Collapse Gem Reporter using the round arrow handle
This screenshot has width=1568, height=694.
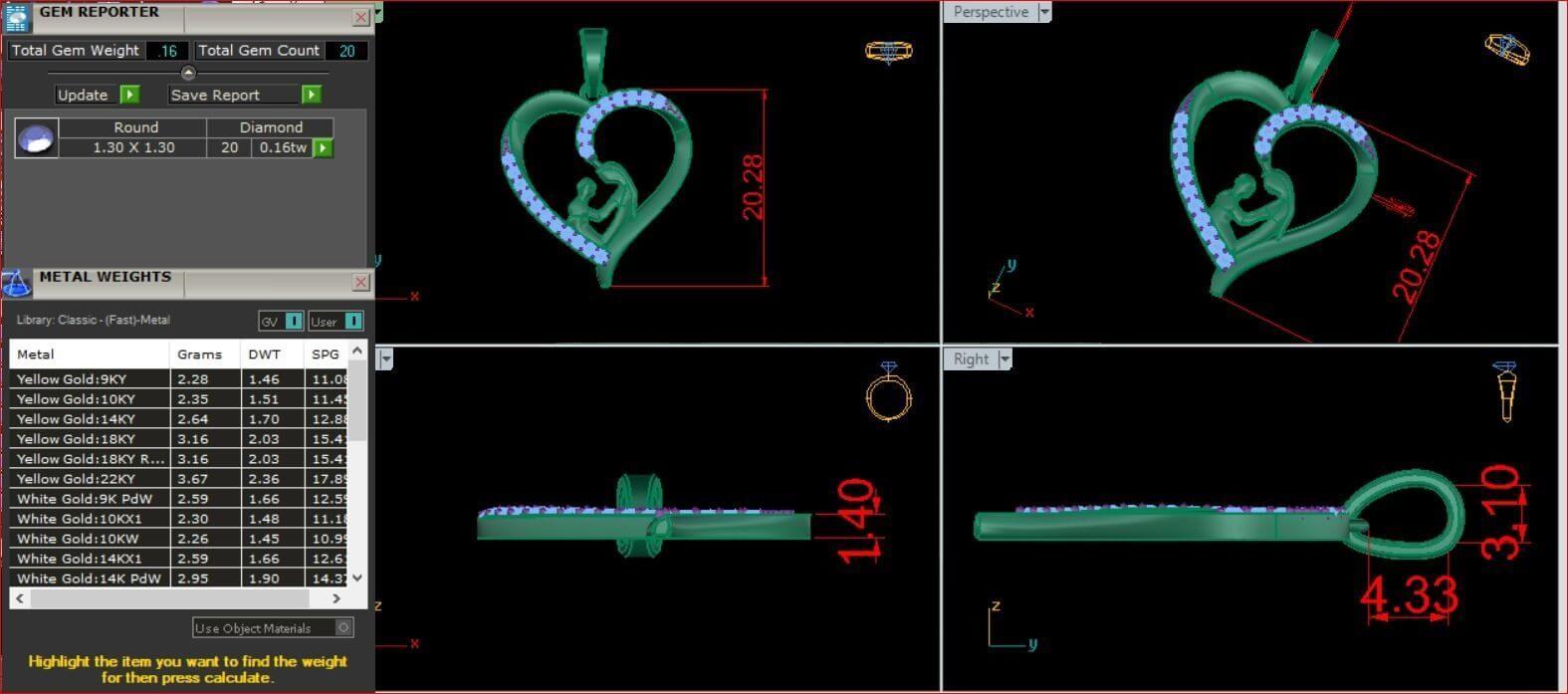(188, 73)
